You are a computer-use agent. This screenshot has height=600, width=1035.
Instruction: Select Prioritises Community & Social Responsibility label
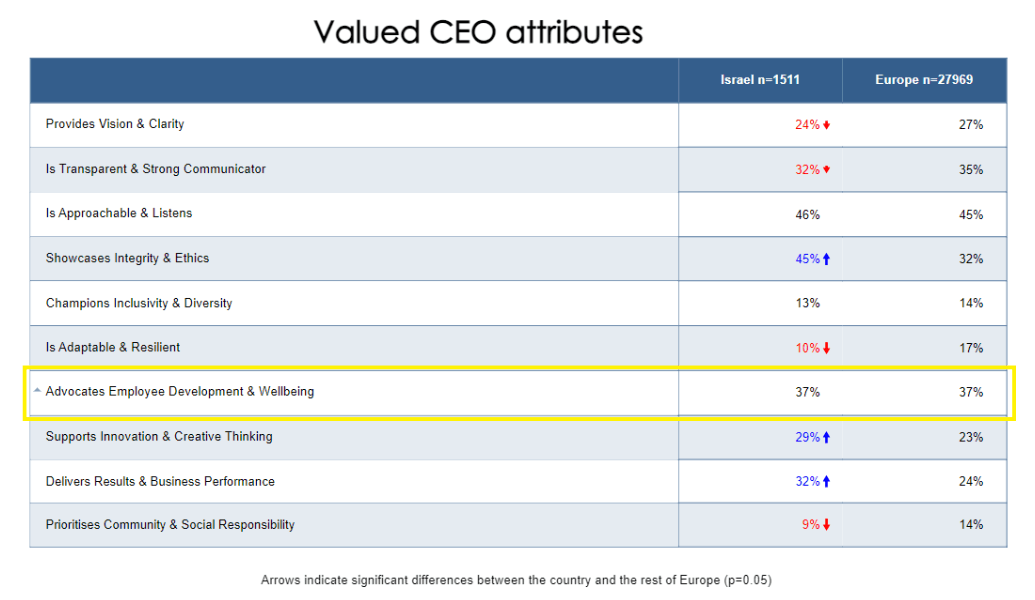tap(170, 524)
